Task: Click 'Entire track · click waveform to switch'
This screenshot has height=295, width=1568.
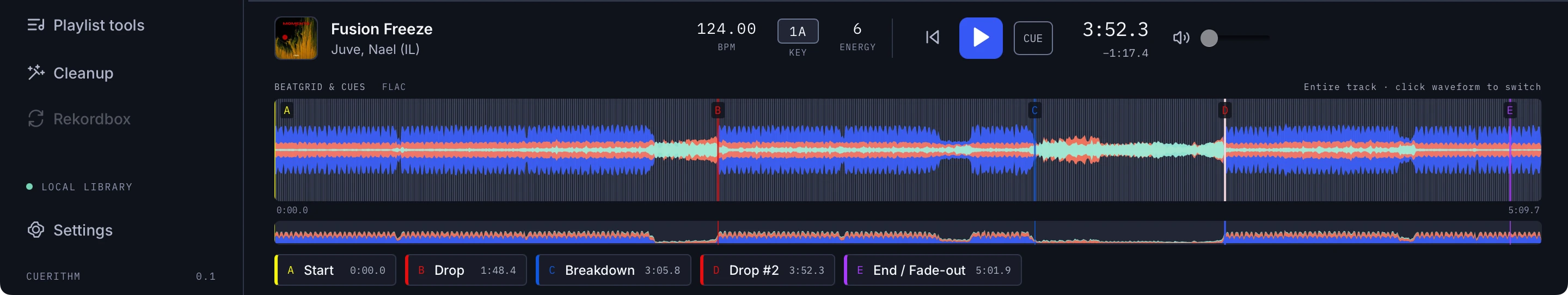Action: coord(1422,87)
